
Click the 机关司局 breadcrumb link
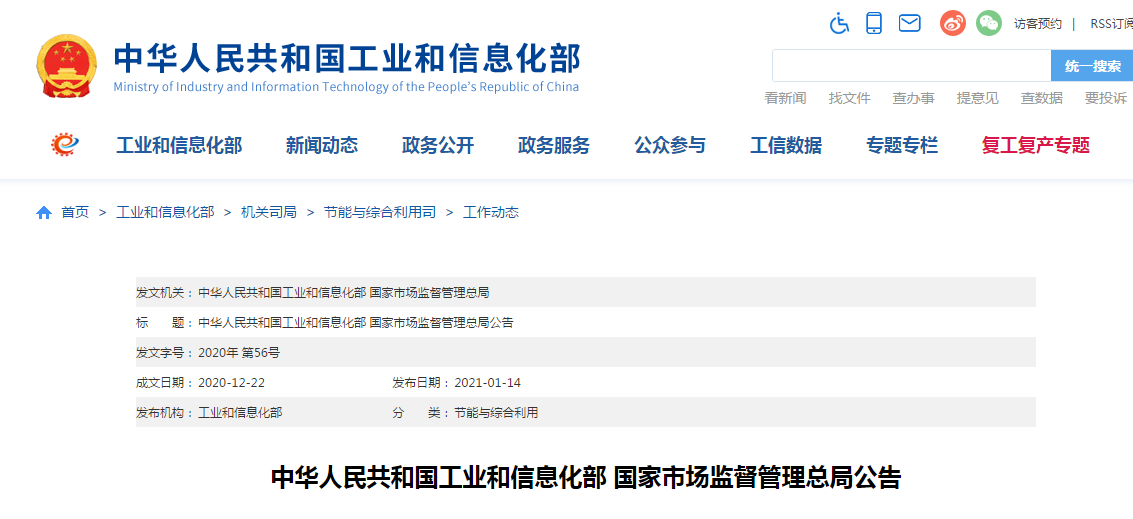[x=268, y=213]
